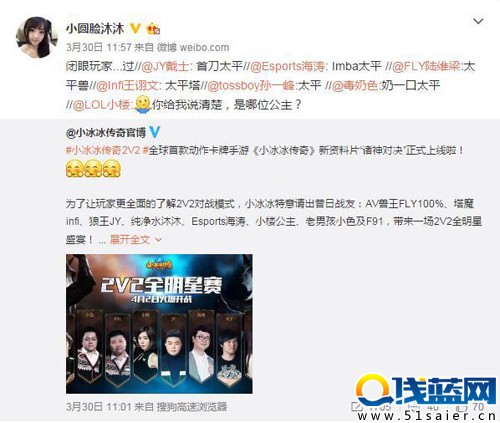Open the @Esports海涛 mention
The width and height of the screenshot is (500, 423).
pos(287,66)
